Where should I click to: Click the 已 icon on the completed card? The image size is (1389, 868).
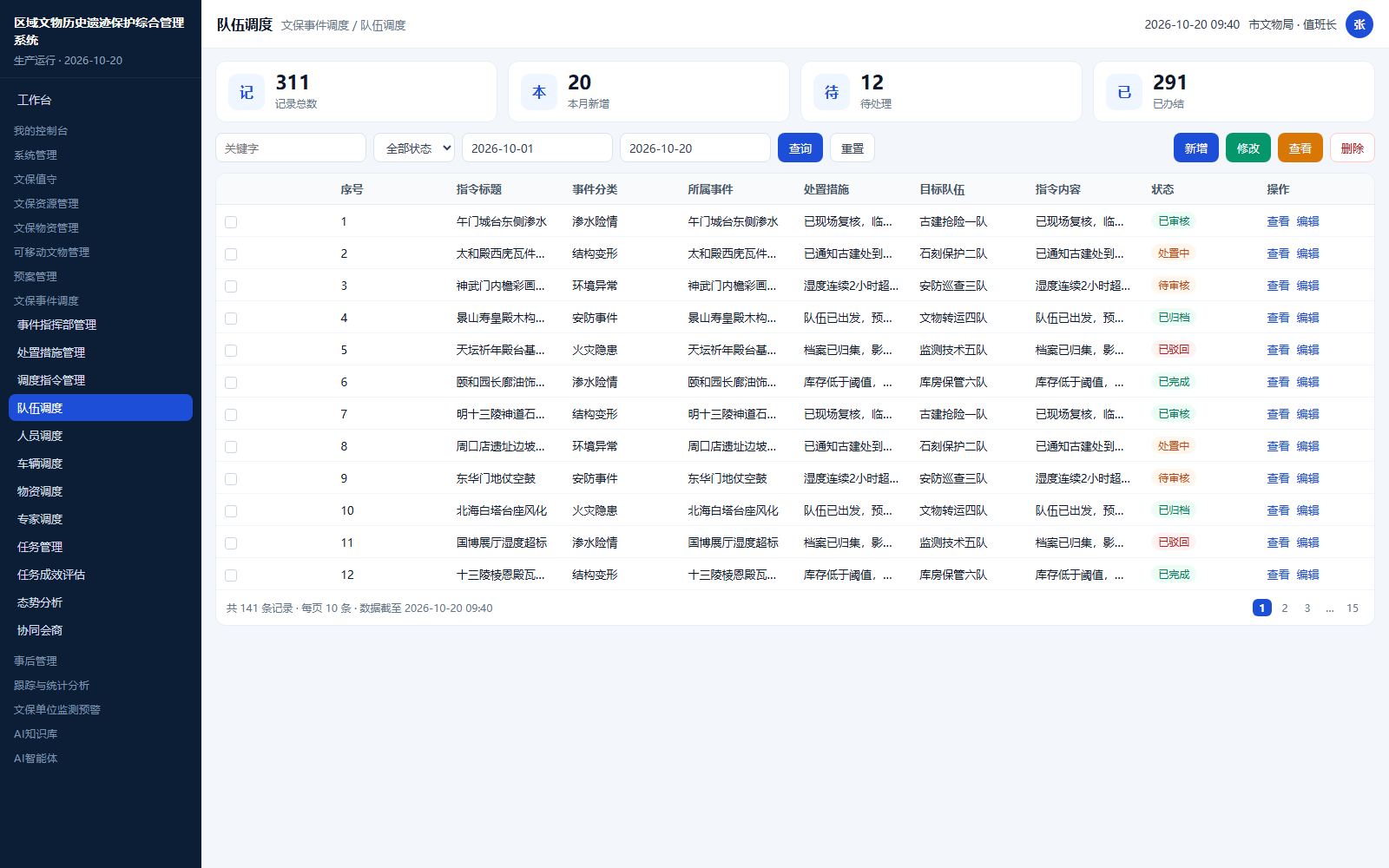1124,92
